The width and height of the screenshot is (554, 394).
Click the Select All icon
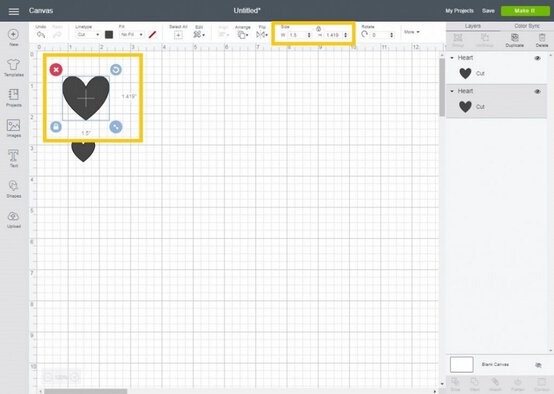178,35
